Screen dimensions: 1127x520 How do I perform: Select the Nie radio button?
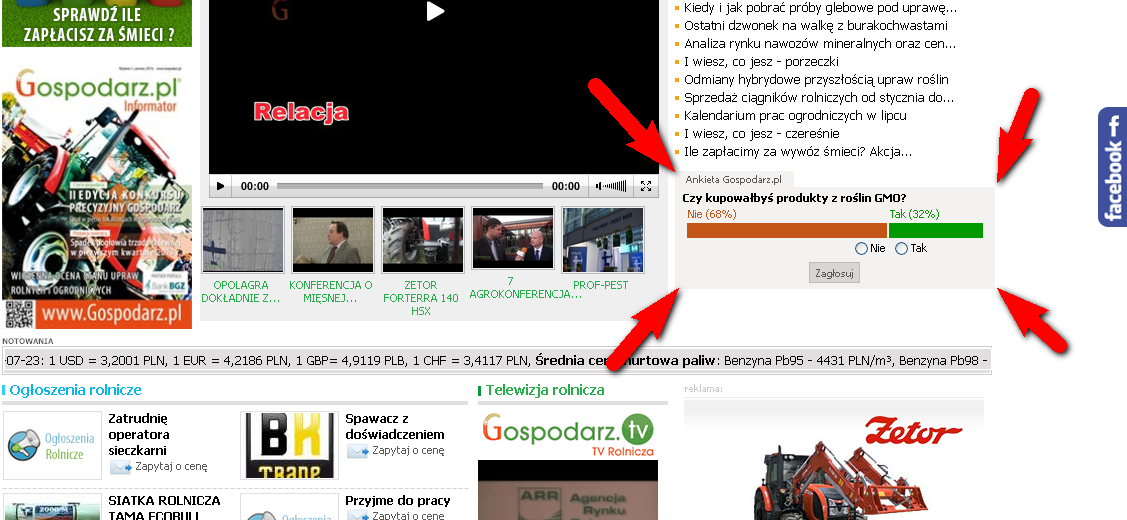click(861, 248)
